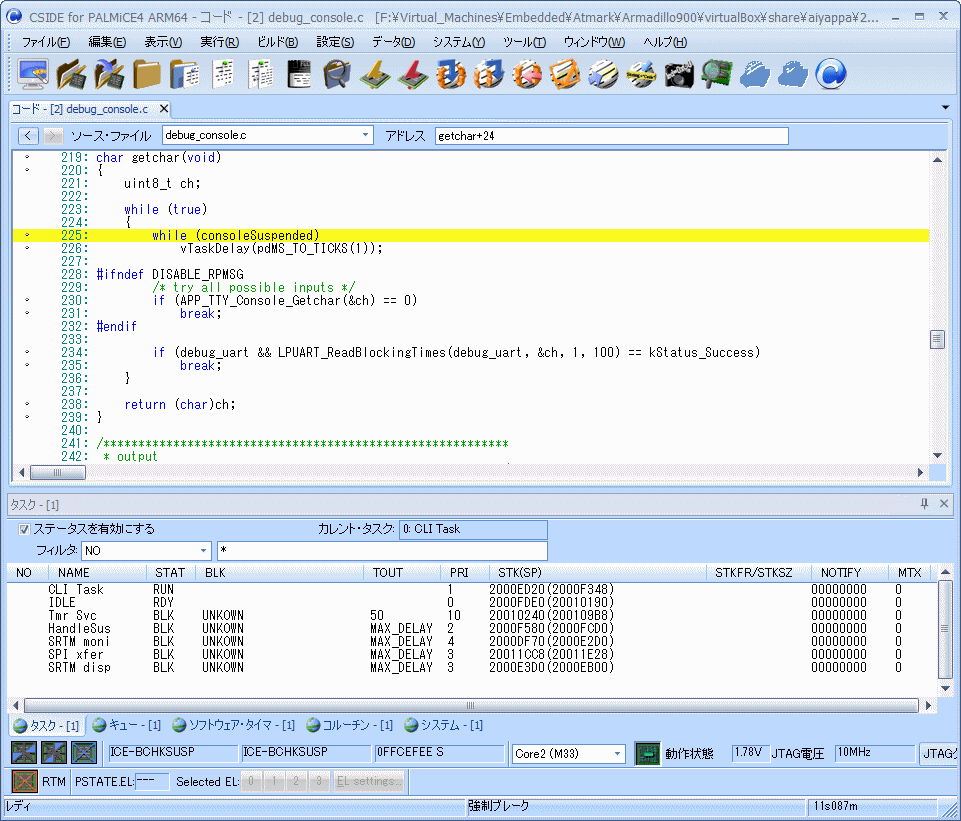Open the フィルタ NO dropdown
Viewport: 961px width, 821px height.
pos(204,551)
